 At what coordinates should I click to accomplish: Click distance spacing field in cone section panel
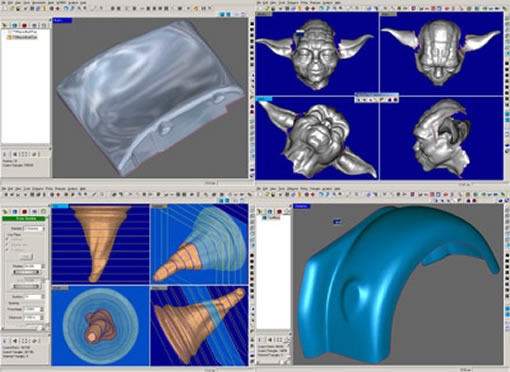pyautogui.click(x=32, y=317)
